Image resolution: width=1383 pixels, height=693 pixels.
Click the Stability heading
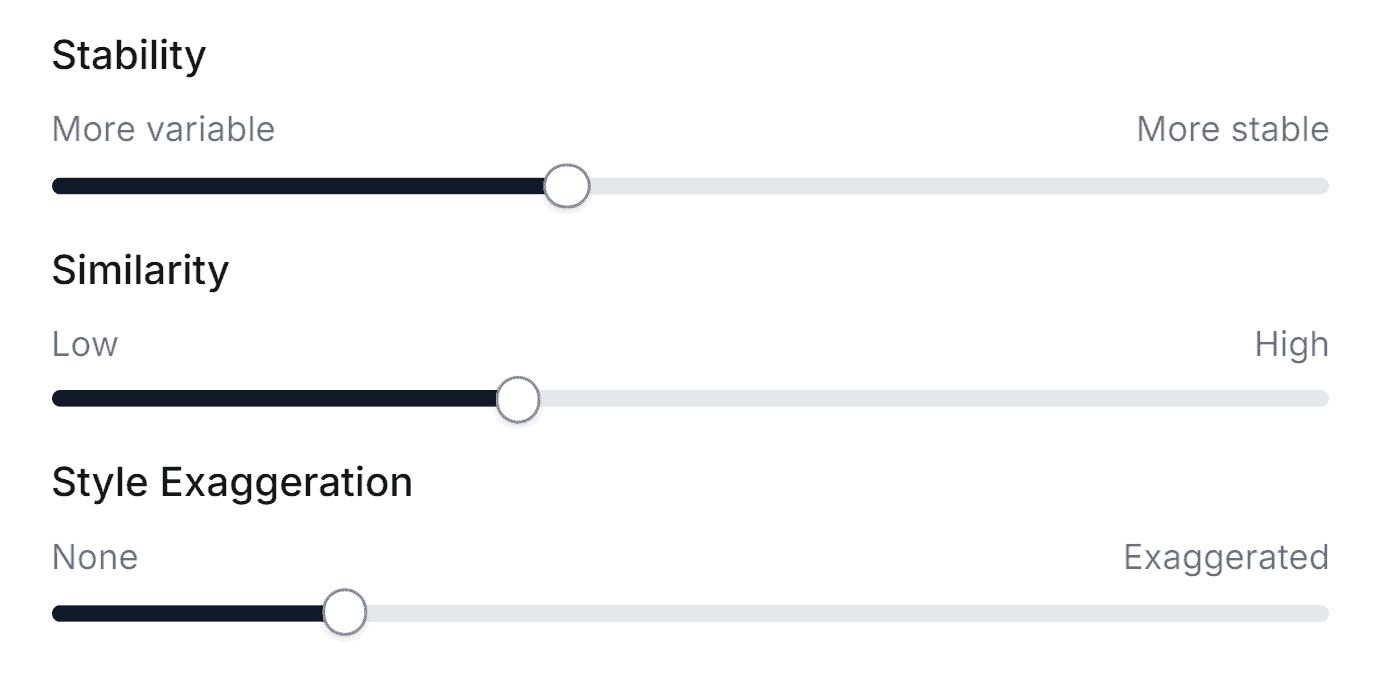[129, 56]
